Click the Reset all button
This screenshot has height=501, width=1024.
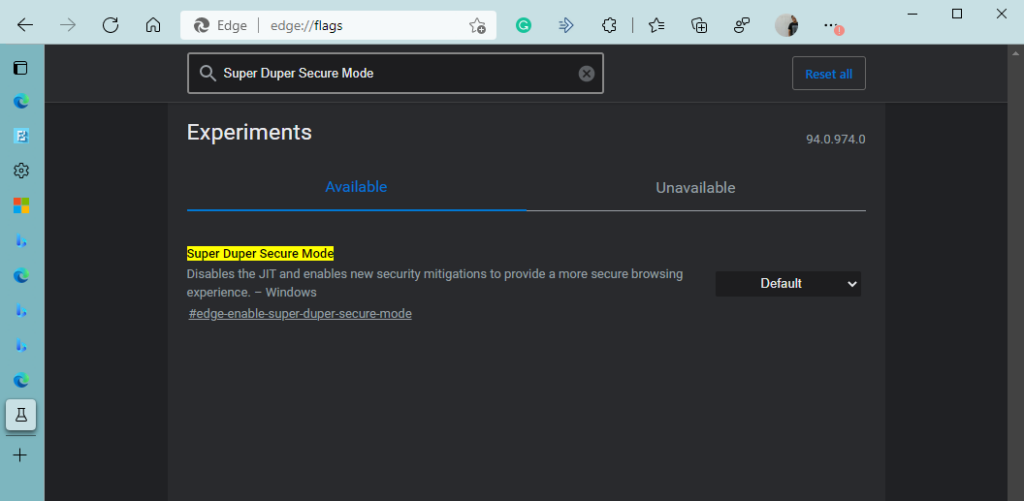[x=829, y=74]
